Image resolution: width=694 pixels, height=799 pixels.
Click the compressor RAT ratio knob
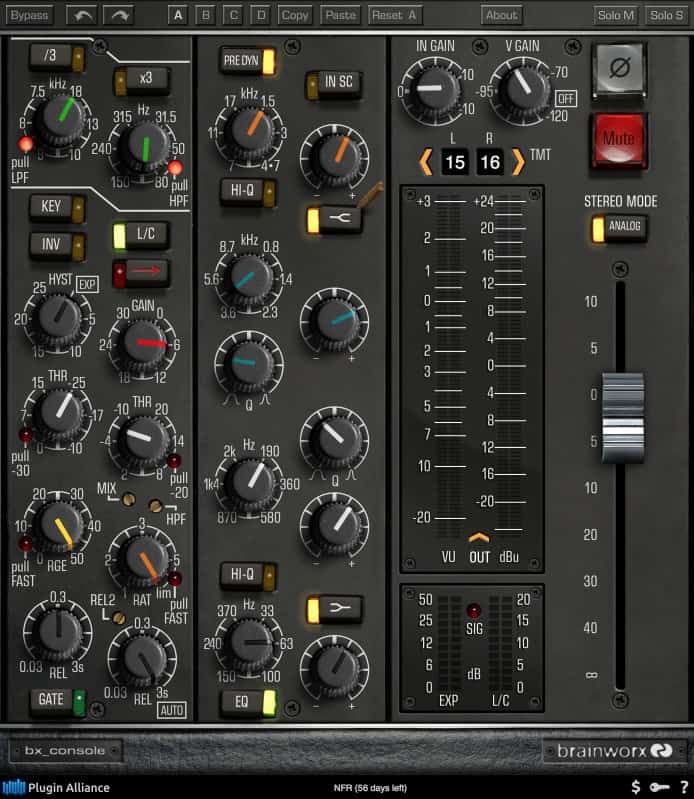click(145, 559)
